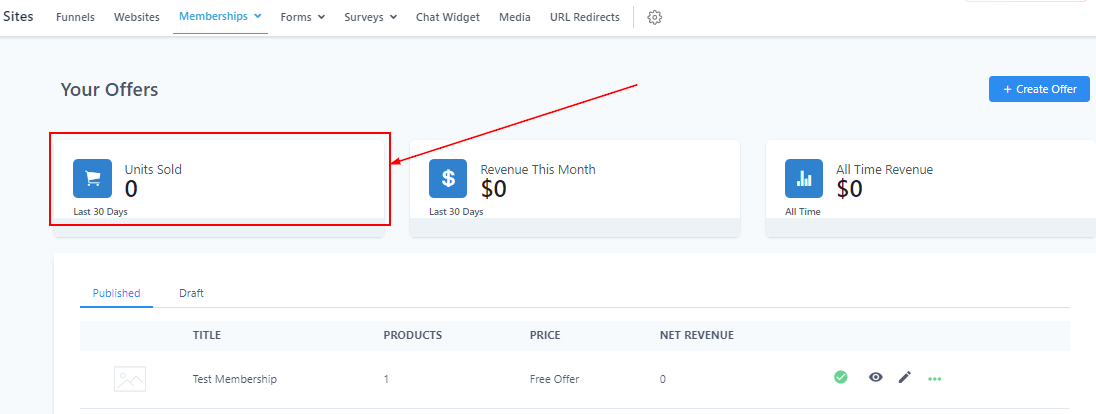
Task: Switch to the Draft tab
Action: [192, 293]
